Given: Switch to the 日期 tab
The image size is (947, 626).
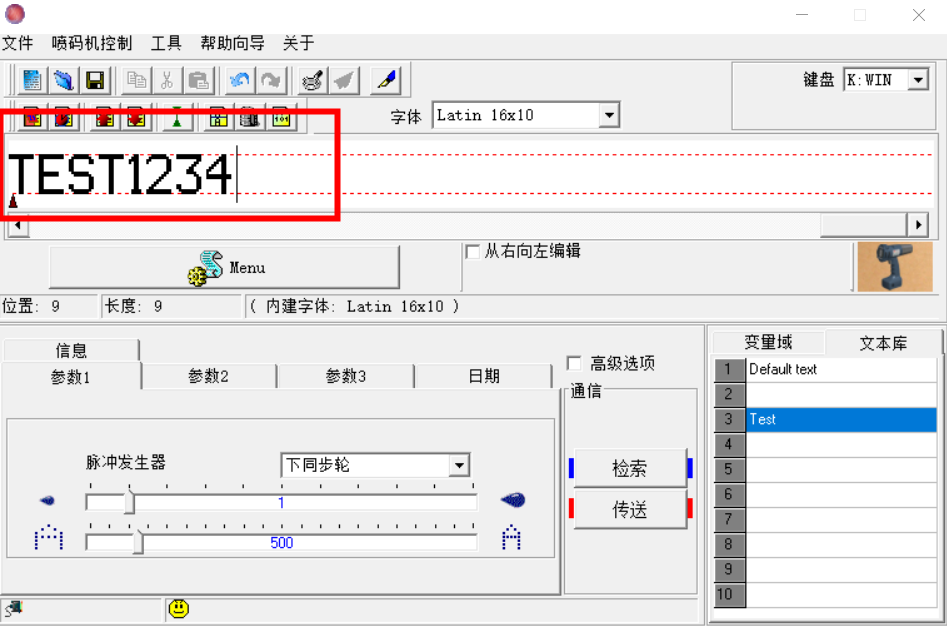Looking at the screenshot, I should tap(483, 376).
